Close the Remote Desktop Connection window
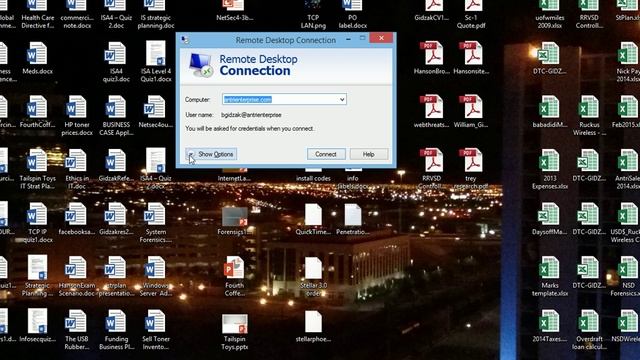Image resolution: width=640 pixels, height=360 pixels. tap(381, 38)
